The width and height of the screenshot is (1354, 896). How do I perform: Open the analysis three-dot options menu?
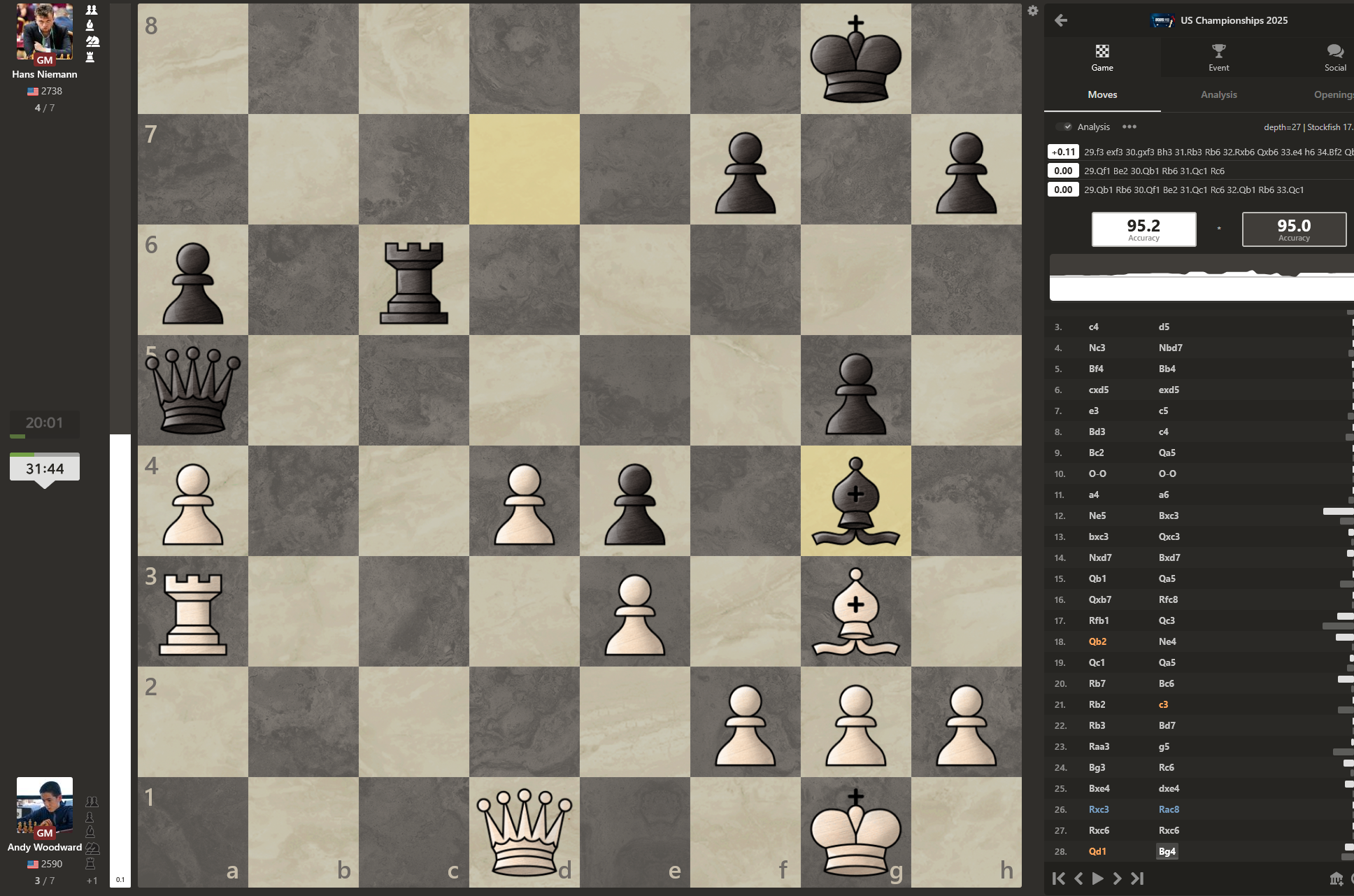click(x=1129, y=127)
